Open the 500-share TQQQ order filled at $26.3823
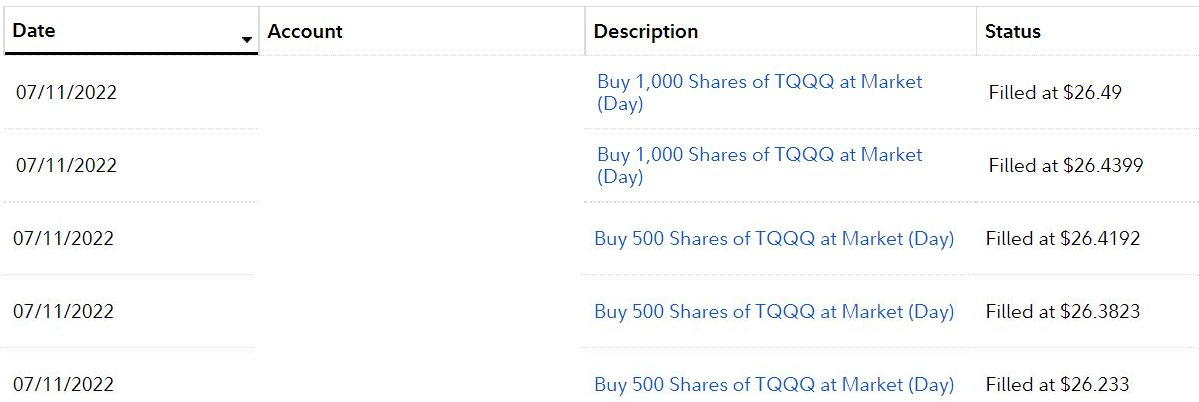Image resolution: width=1199 pixels, height=402 pixels. 774,312
